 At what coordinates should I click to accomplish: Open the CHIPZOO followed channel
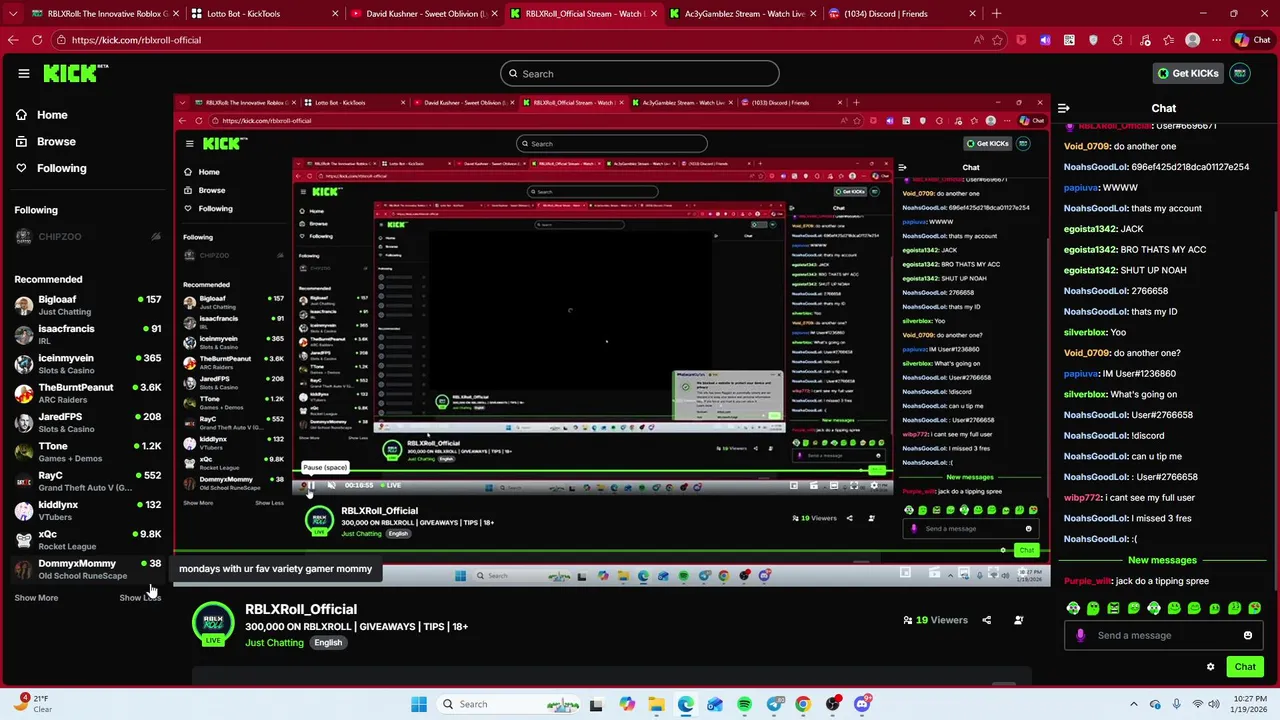88,237
